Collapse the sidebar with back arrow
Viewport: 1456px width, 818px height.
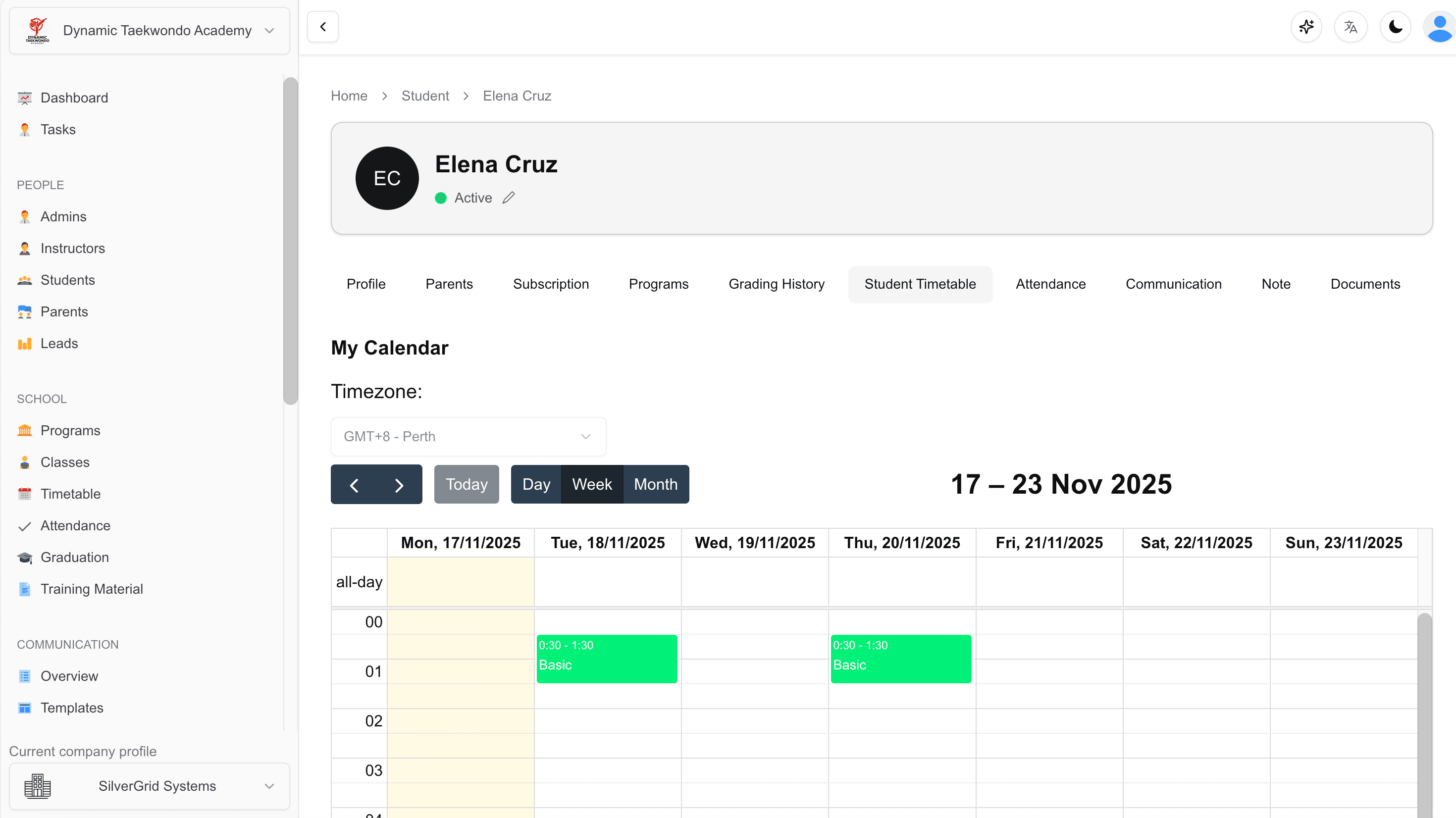click(323, 27)
